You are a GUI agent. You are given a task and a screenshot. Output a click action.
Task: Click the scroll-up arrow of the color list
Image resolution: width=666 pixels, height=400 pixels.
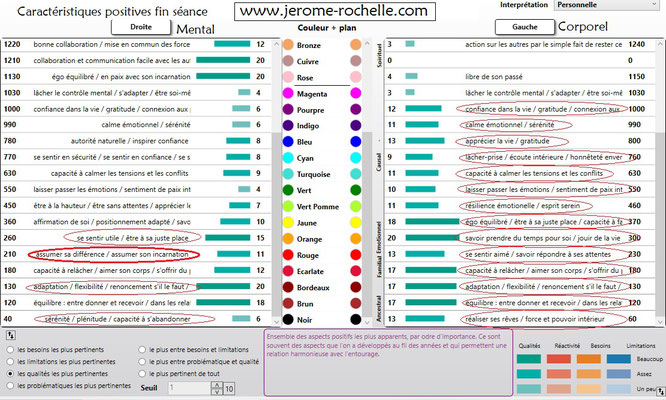(367, 44)
